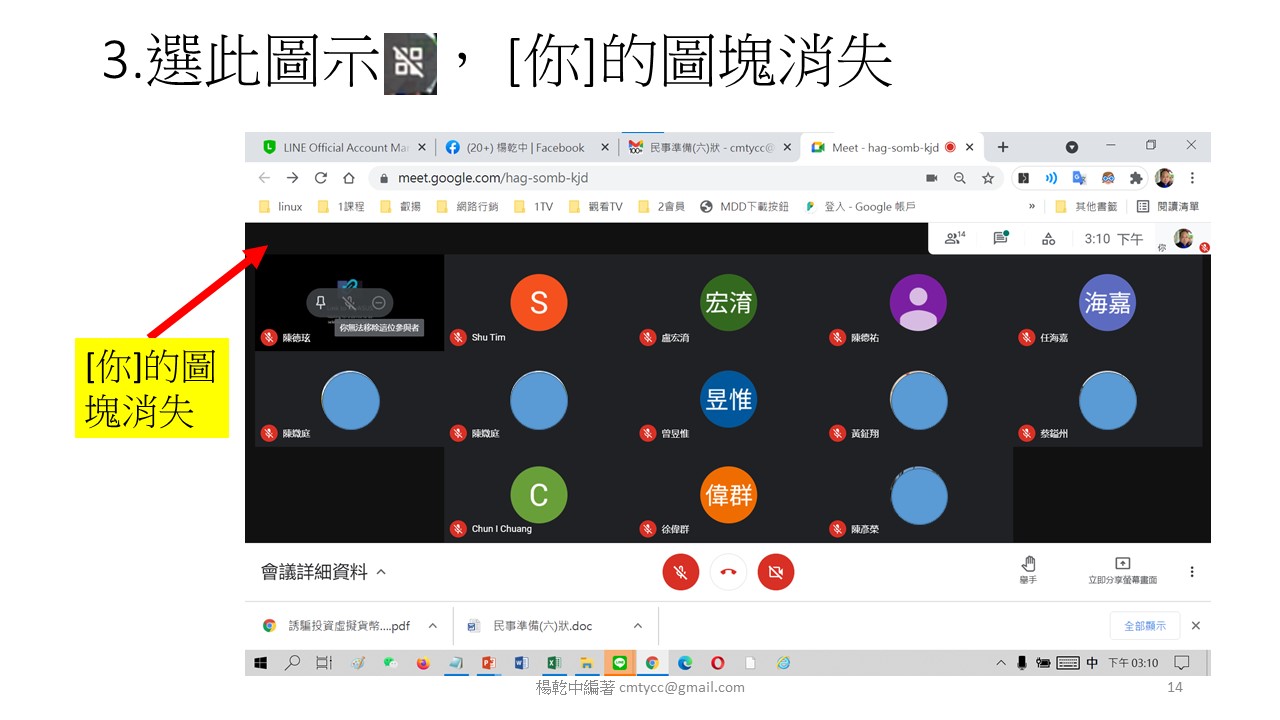Switch to the 民事準備(六)狀 Gmail tab
1280x720 pixels.
tap(710, 147)
